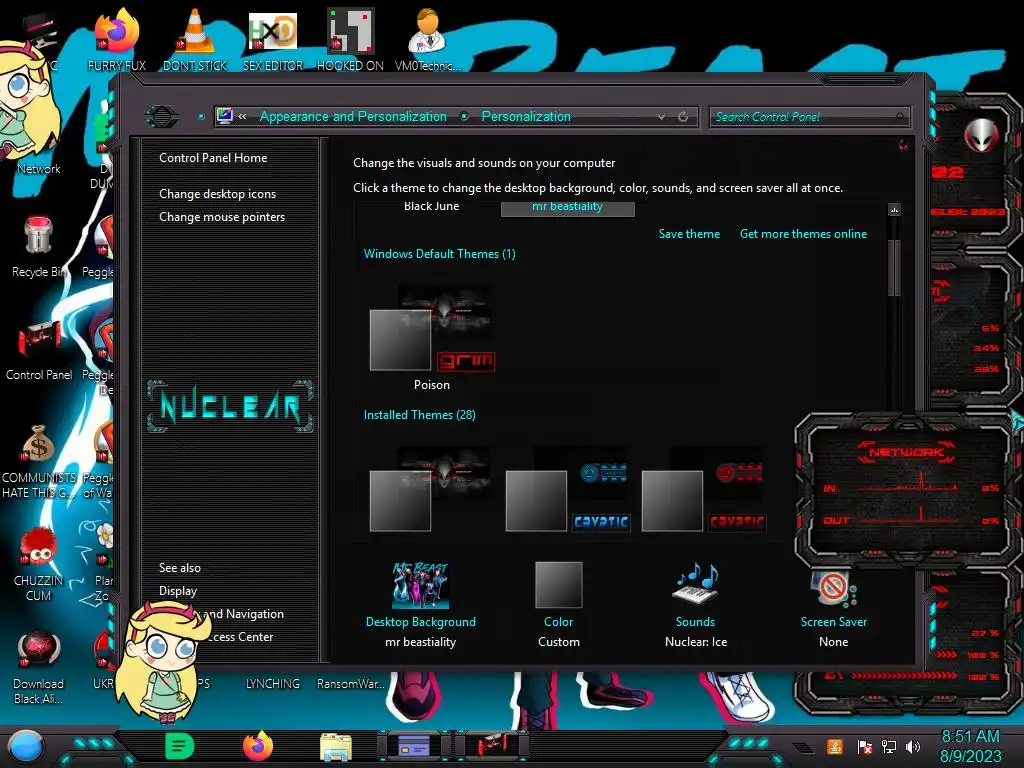This screenshot has width=1024, height=768.
Task: Open the Recycle Bin desktop icon
Action: tap(39, 245)
